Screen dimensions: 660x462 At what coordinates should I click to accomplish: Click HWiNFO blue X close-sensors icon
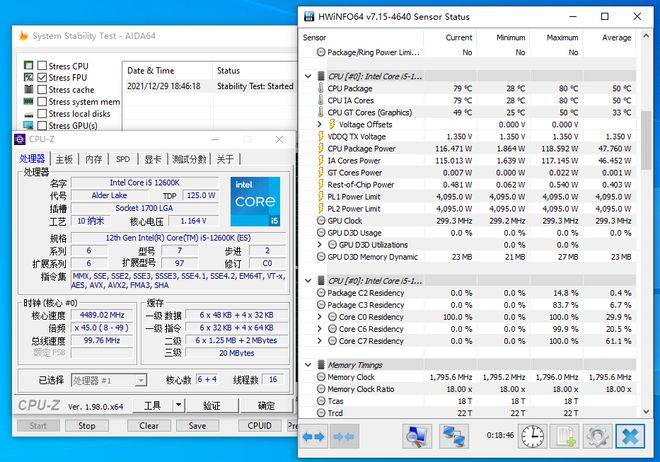coord(630,436)
